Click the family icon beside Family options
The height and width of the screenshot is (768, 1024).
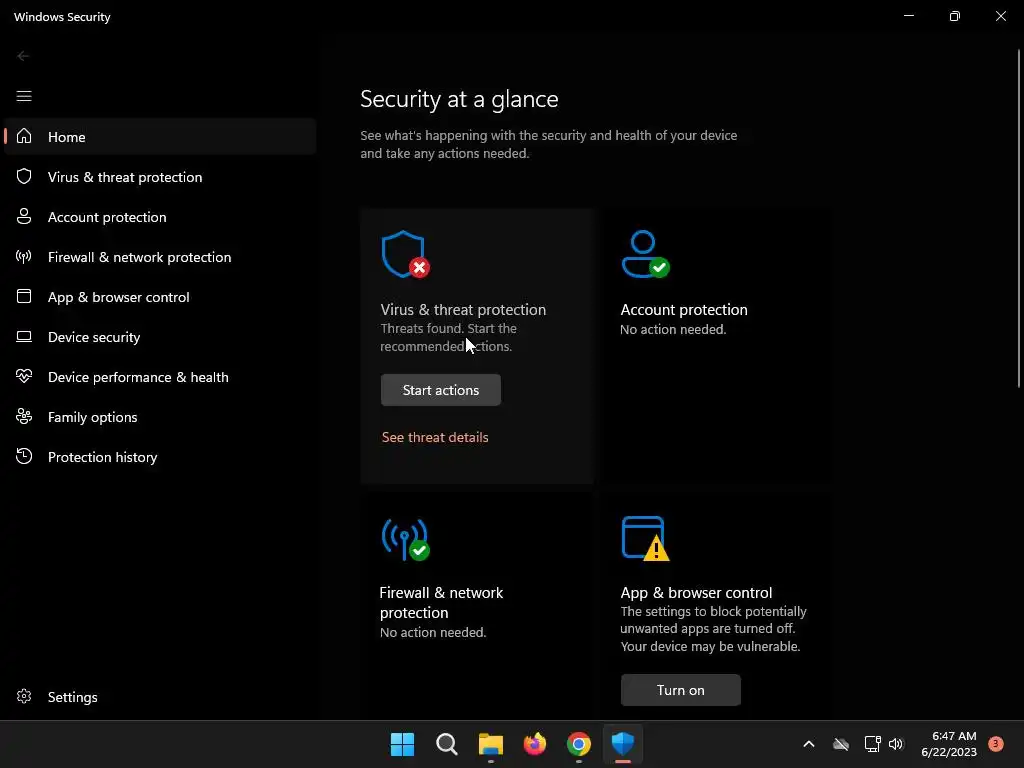(x=24, y=416)
